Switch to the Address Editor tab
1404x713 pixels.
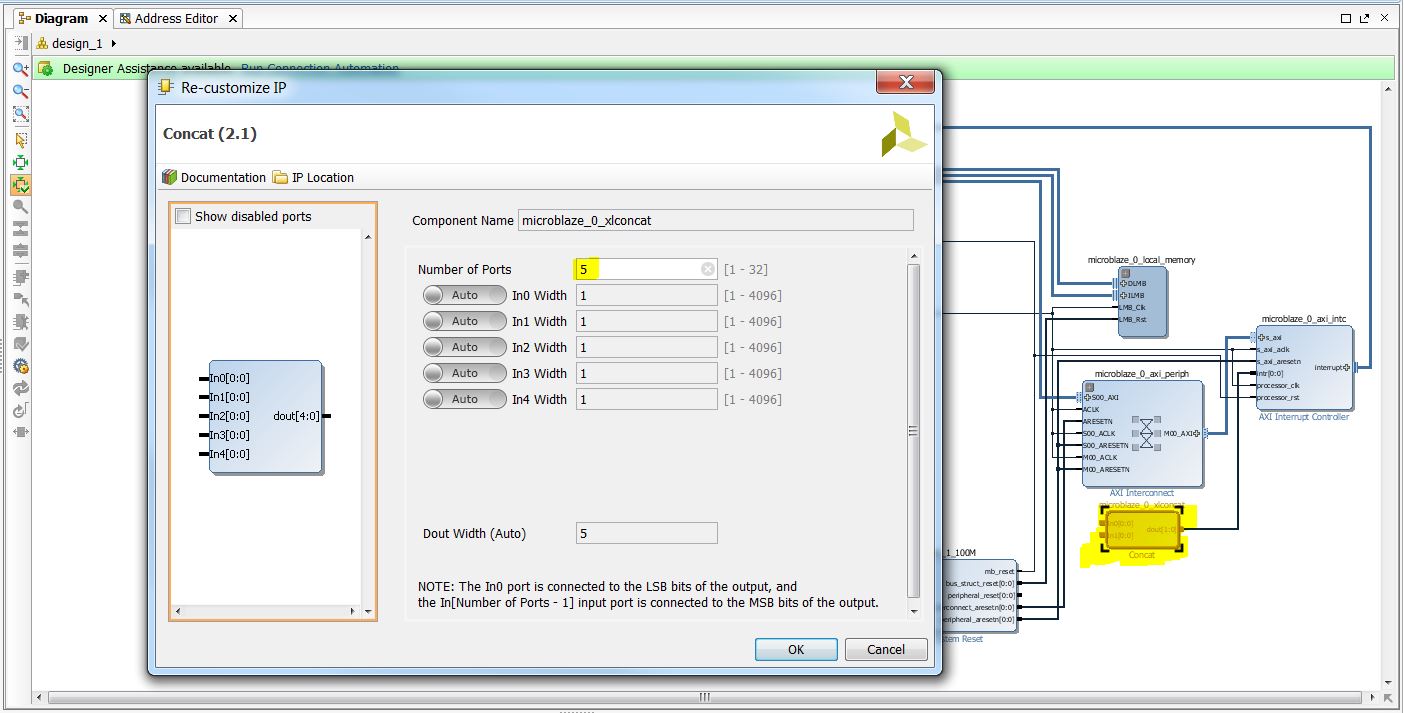(179, 19)
